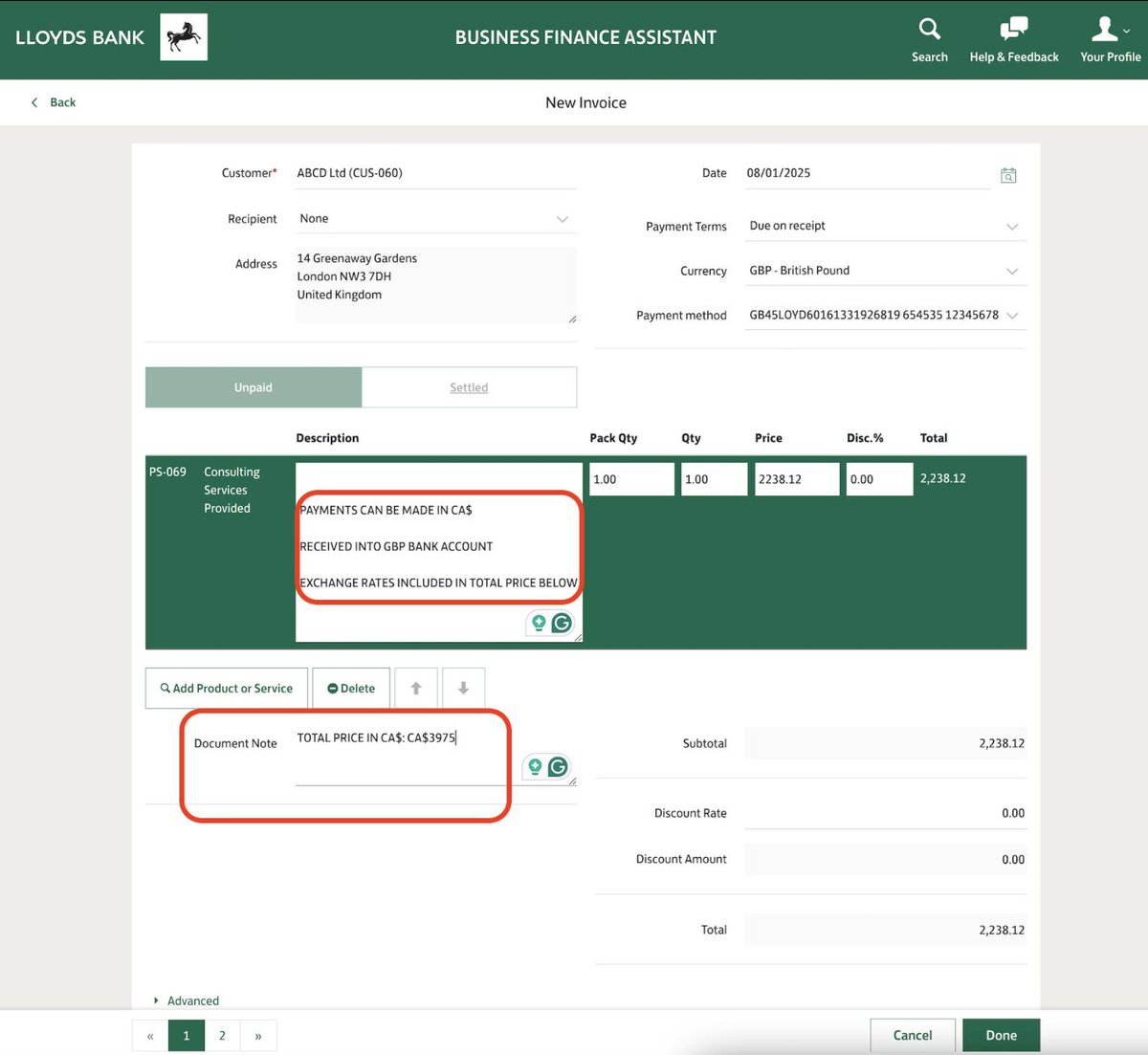
Task: Click the Subtotal value 2,238.12
Action: point(885,743)
